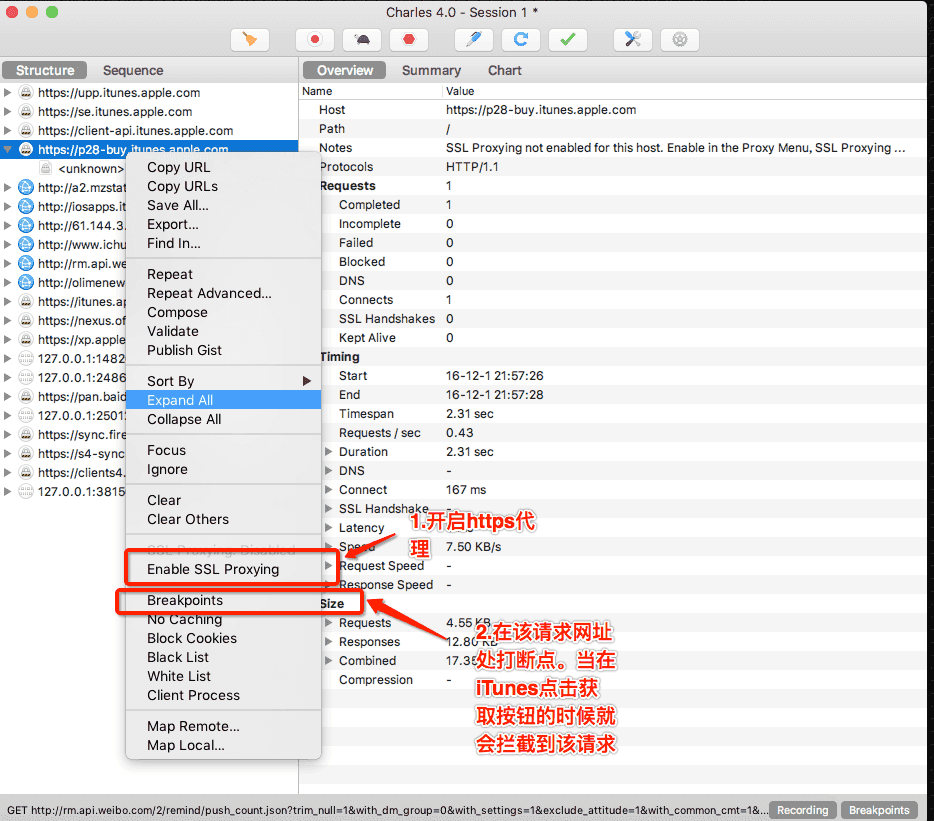Select the https://upp.itunes.apple.com entry
The width and height of the screenshot is (934, 821).
click(x=120, y=92)
